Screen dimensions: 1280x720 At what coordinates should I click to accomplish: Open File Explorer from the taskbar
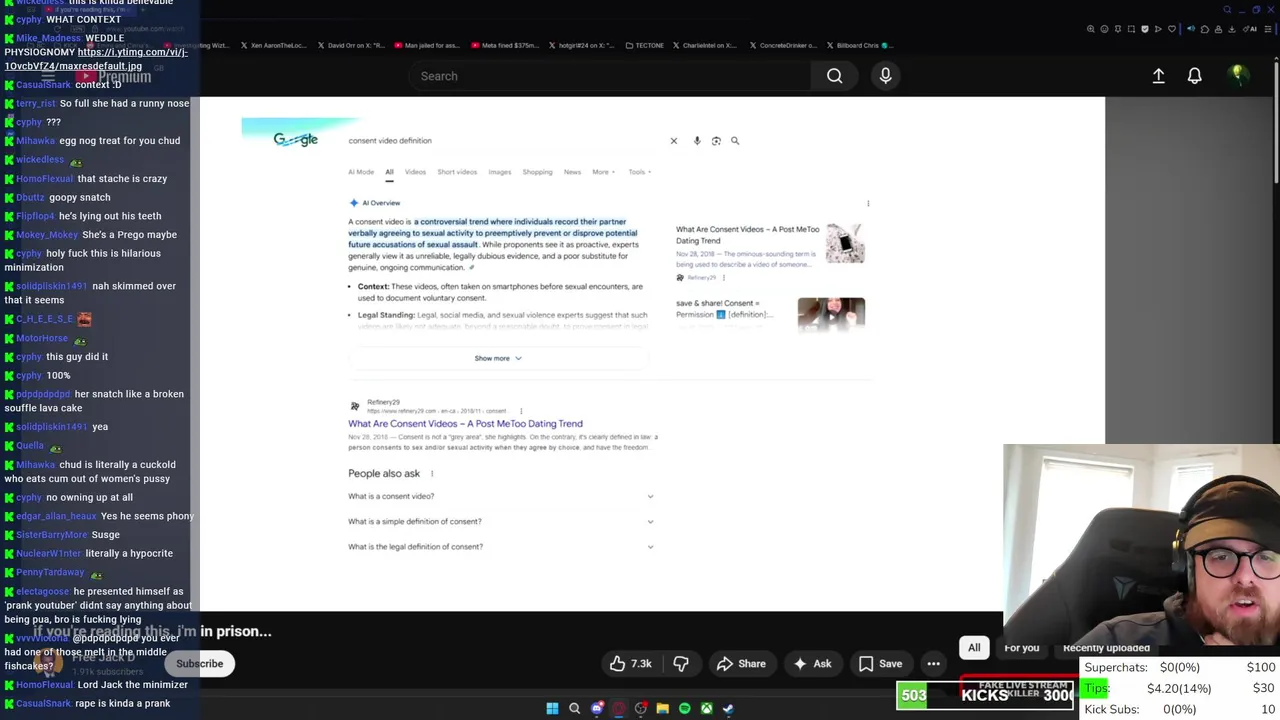point(662,709)
